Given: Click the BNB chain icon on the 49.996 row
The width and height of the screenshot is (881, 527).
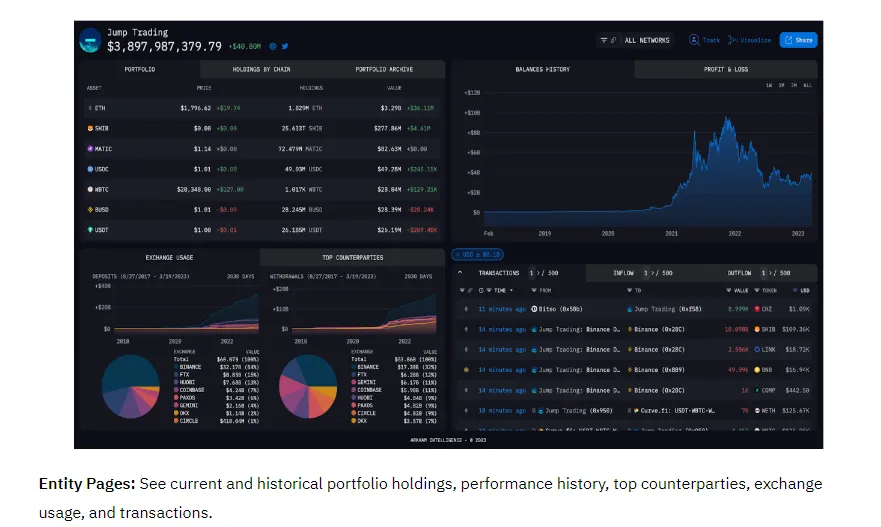Looking at the screenshot, I should point(466,370).
